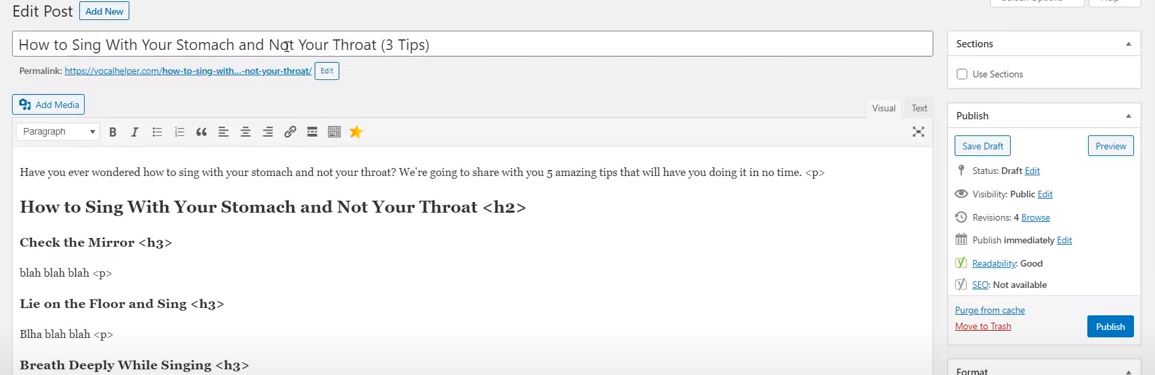Browse post revisions
The image size is (1155, 375).
1036,217
